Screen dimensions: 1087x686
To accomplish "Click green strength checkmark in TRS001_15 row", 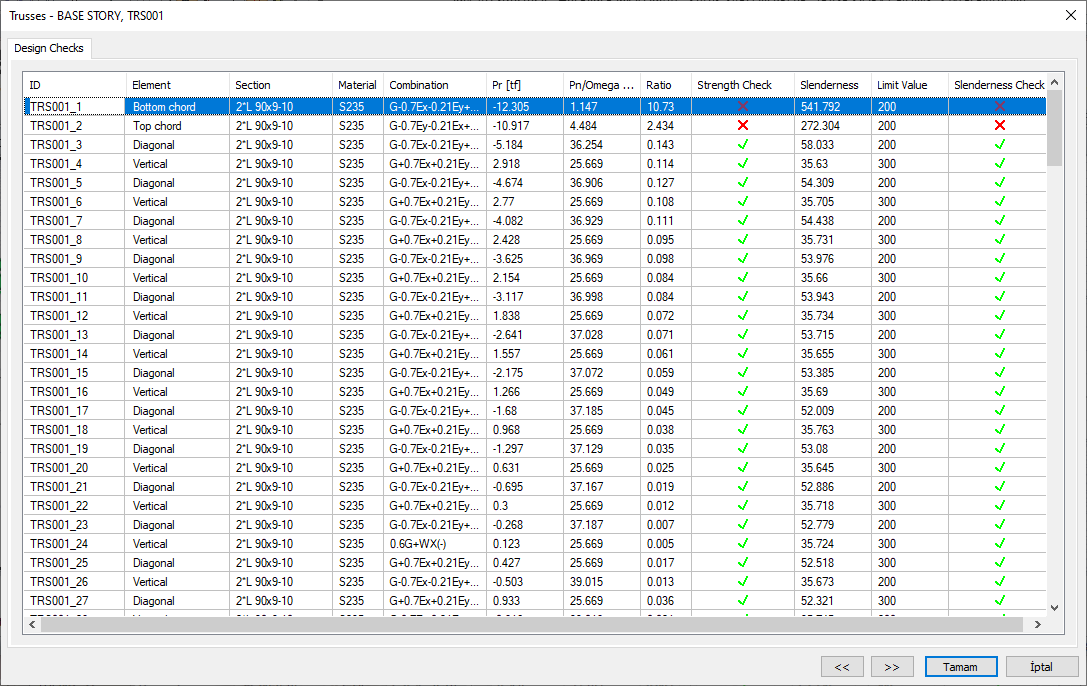I will 743,373.
